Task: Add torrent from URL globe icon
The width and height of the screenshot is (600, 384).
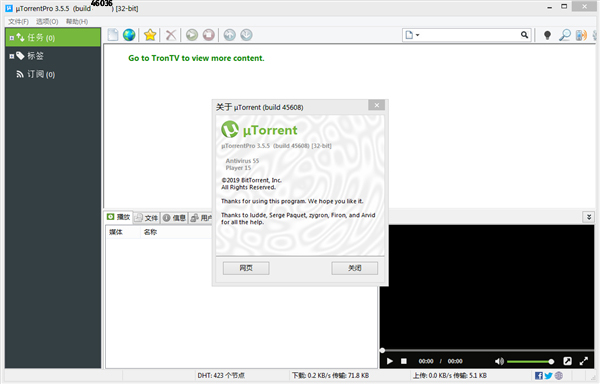Action: pyautogui.click(x=129, y=35)
